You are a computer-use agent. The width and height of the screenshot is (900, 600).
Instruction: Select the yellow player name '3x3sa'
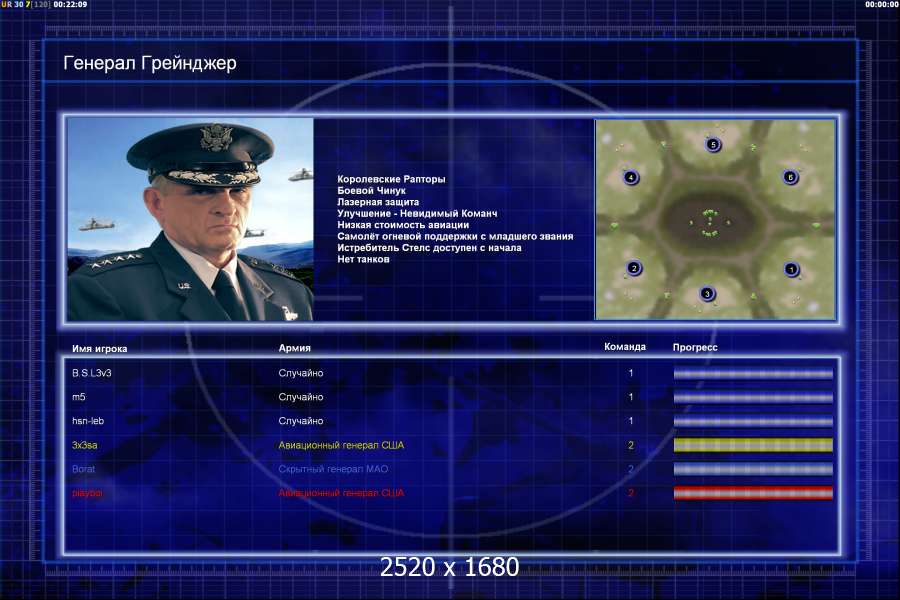pyautogui.click(x=84, y=445)
